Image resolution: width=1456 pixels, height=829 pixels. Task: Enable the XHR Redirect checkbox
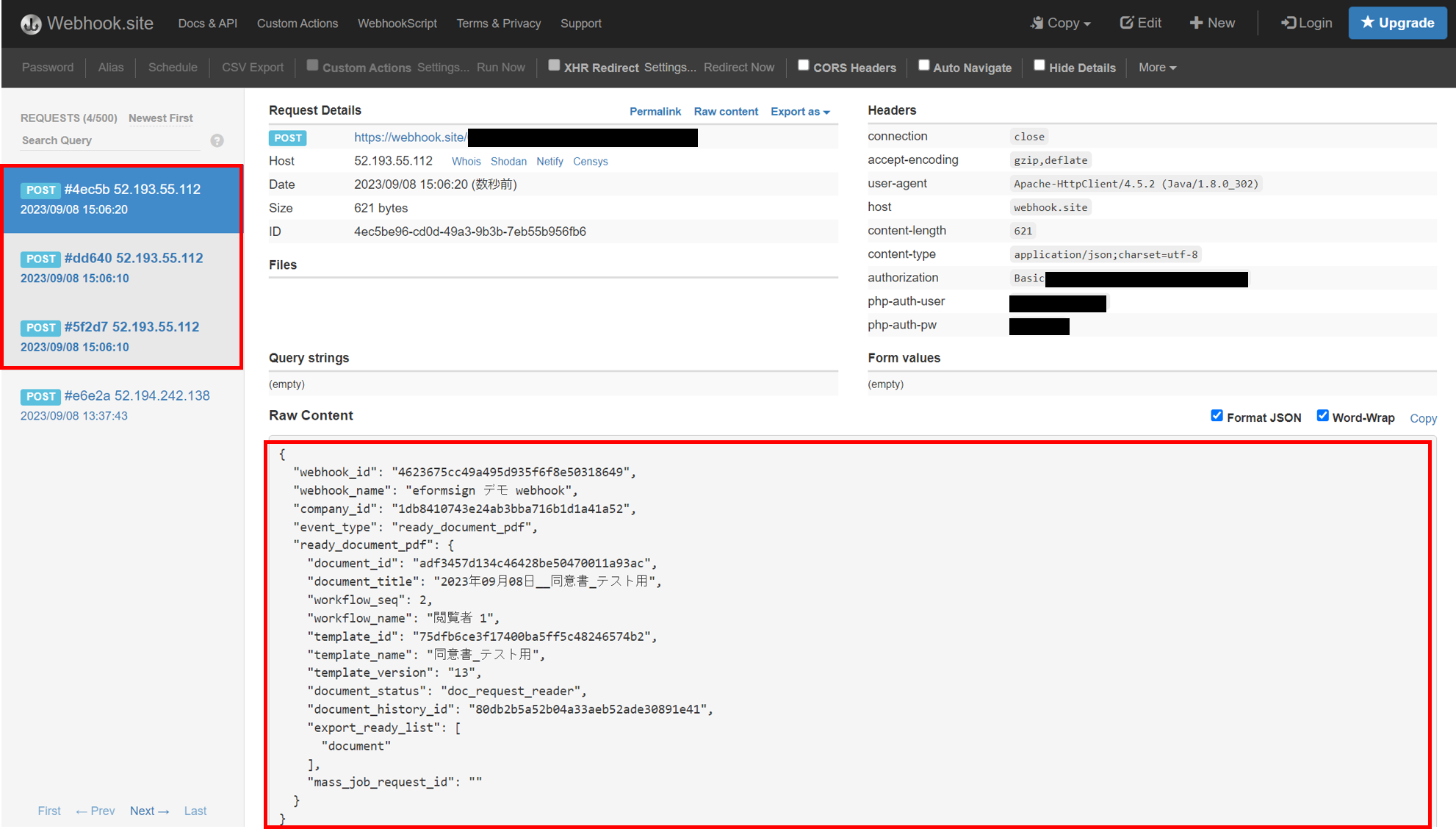(x=554, y=65)
